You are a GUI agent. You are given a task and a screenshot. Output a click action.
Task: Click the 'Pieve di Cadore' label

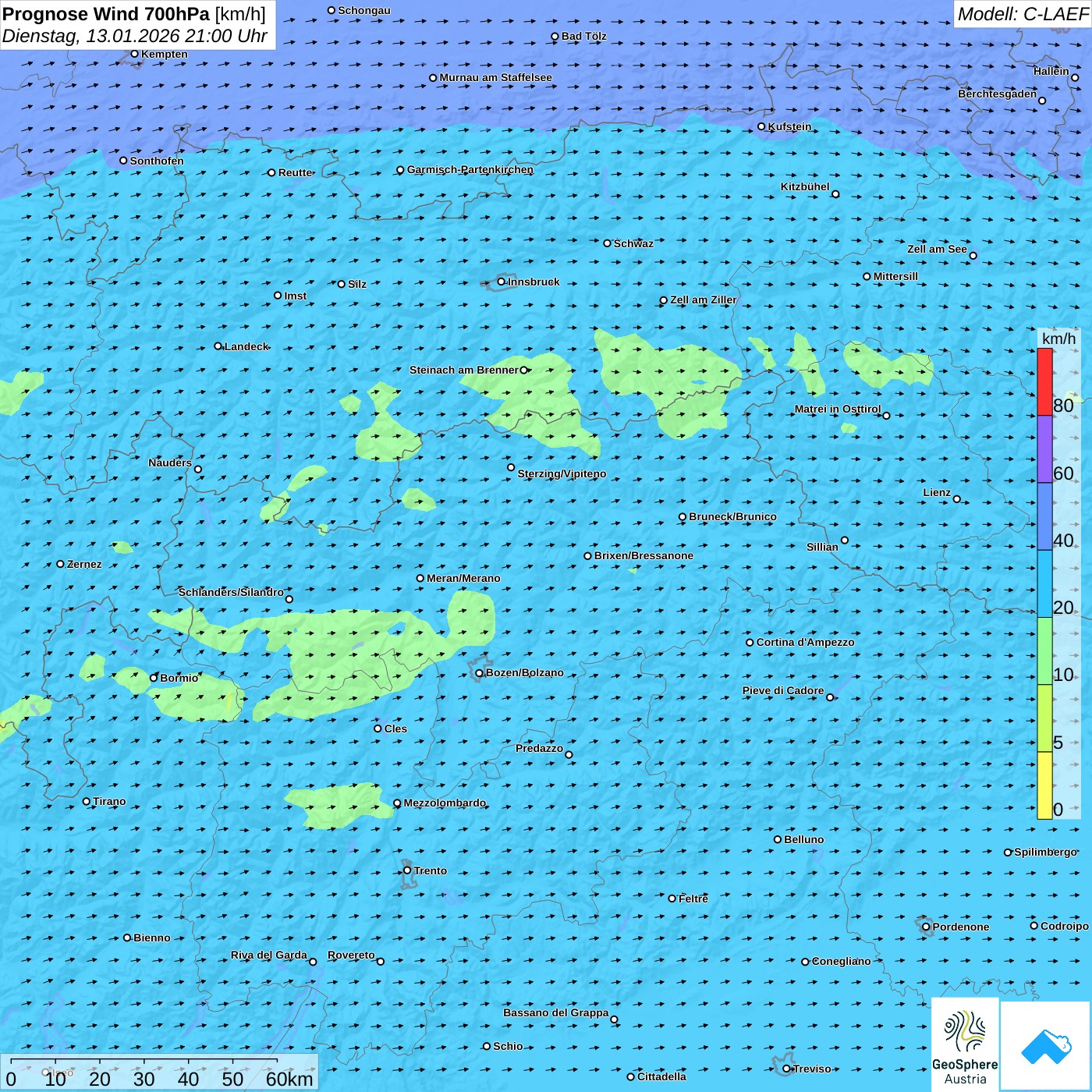783,690
